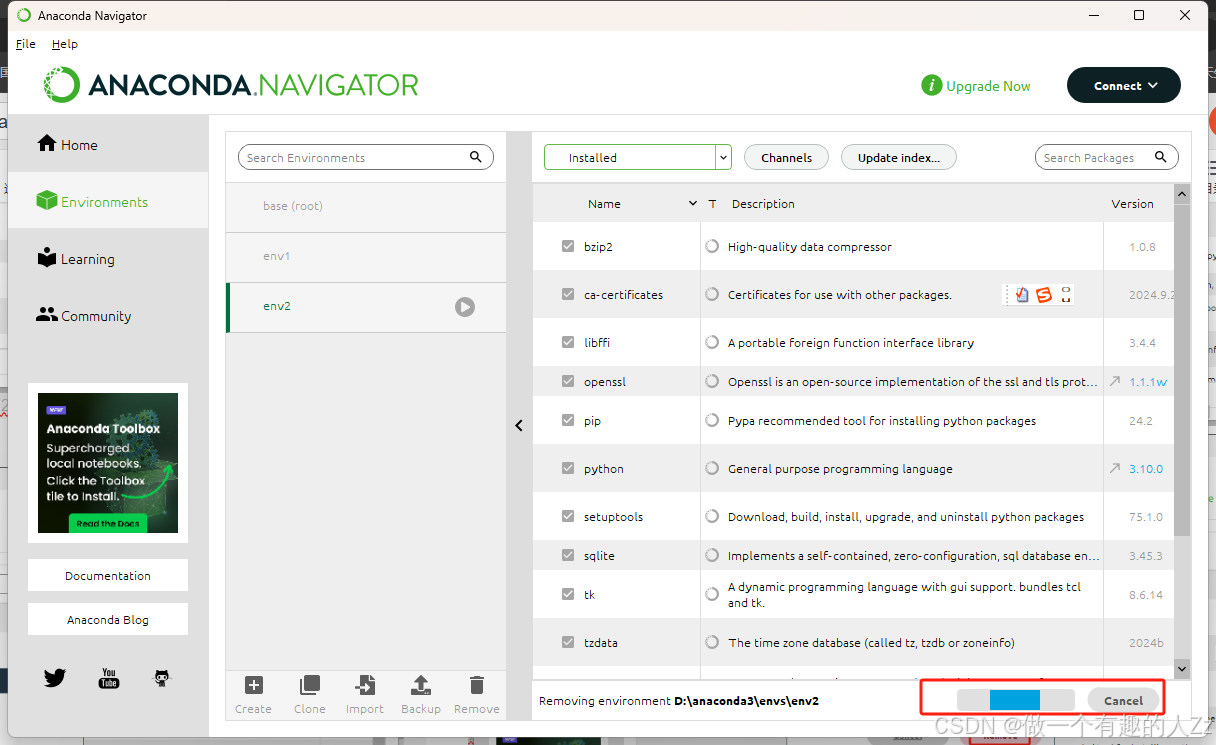
Task: Toggle the sqlite package checkbox
Action: [568, 555]
